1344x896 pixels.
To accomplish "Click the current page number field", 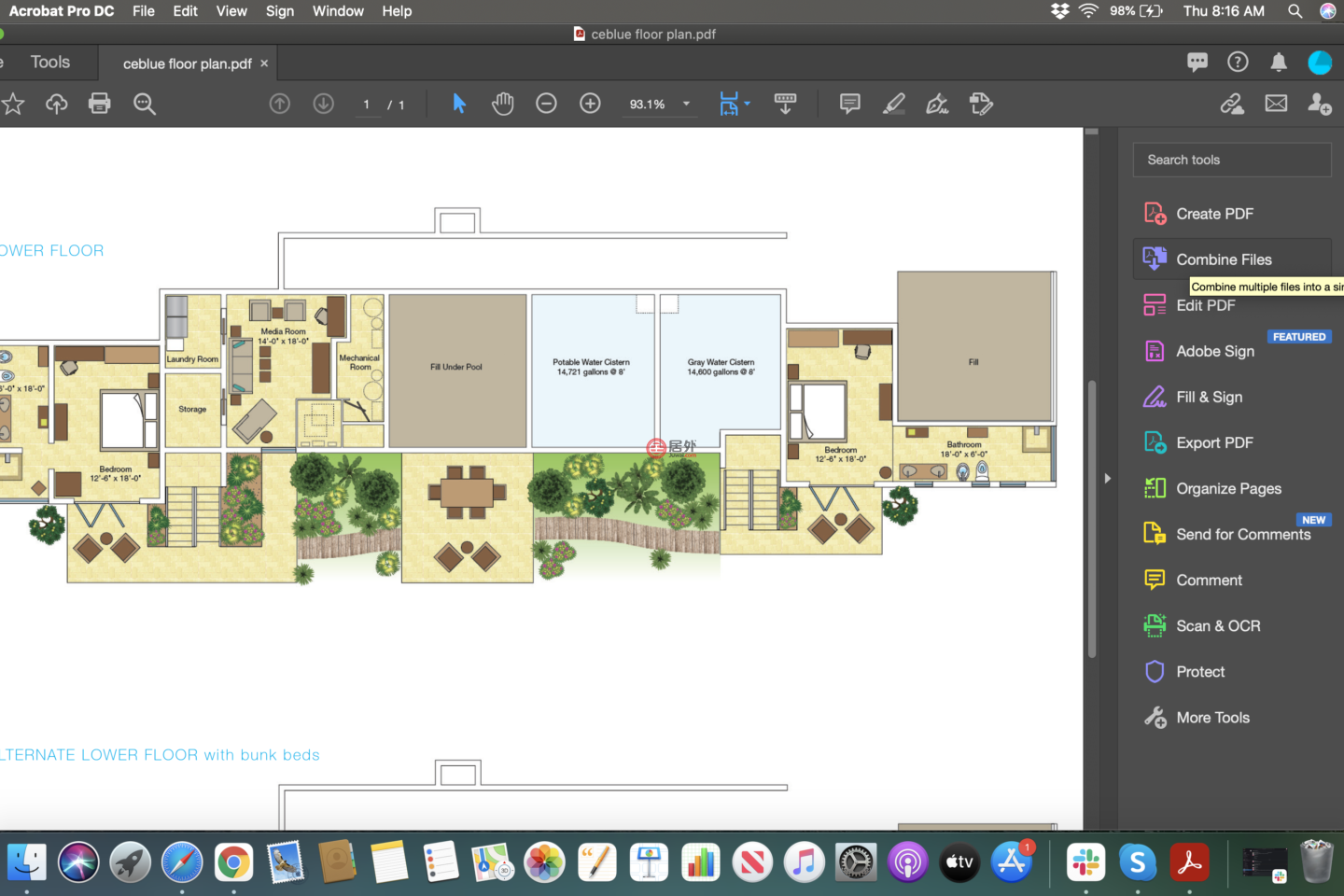I will click(x=367, y=105).
